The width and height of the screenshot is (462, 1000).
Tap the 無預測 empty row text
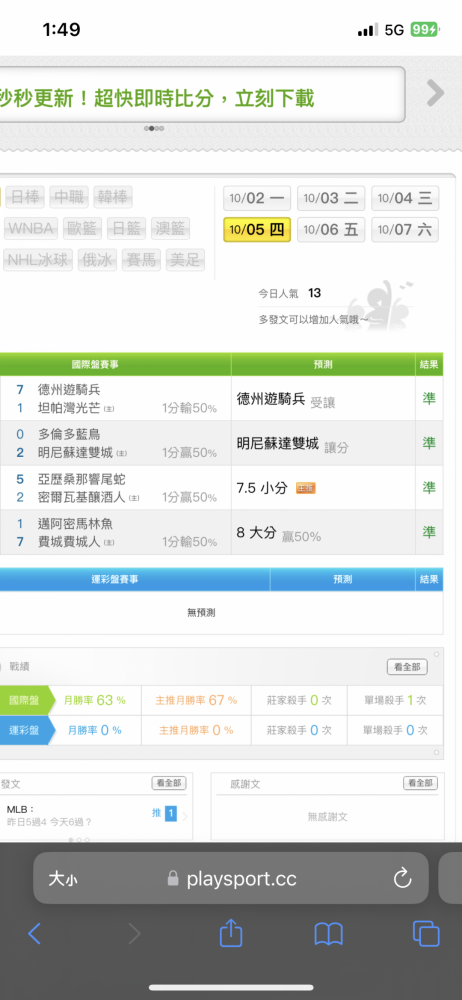coord(201,612)
